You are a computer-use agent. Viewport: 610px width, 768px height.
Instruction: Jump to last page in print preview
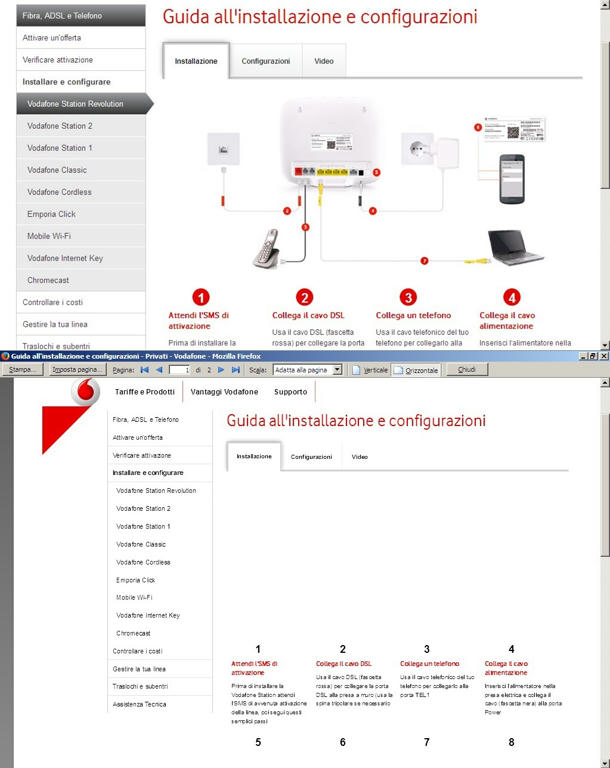tap(236, 370)
